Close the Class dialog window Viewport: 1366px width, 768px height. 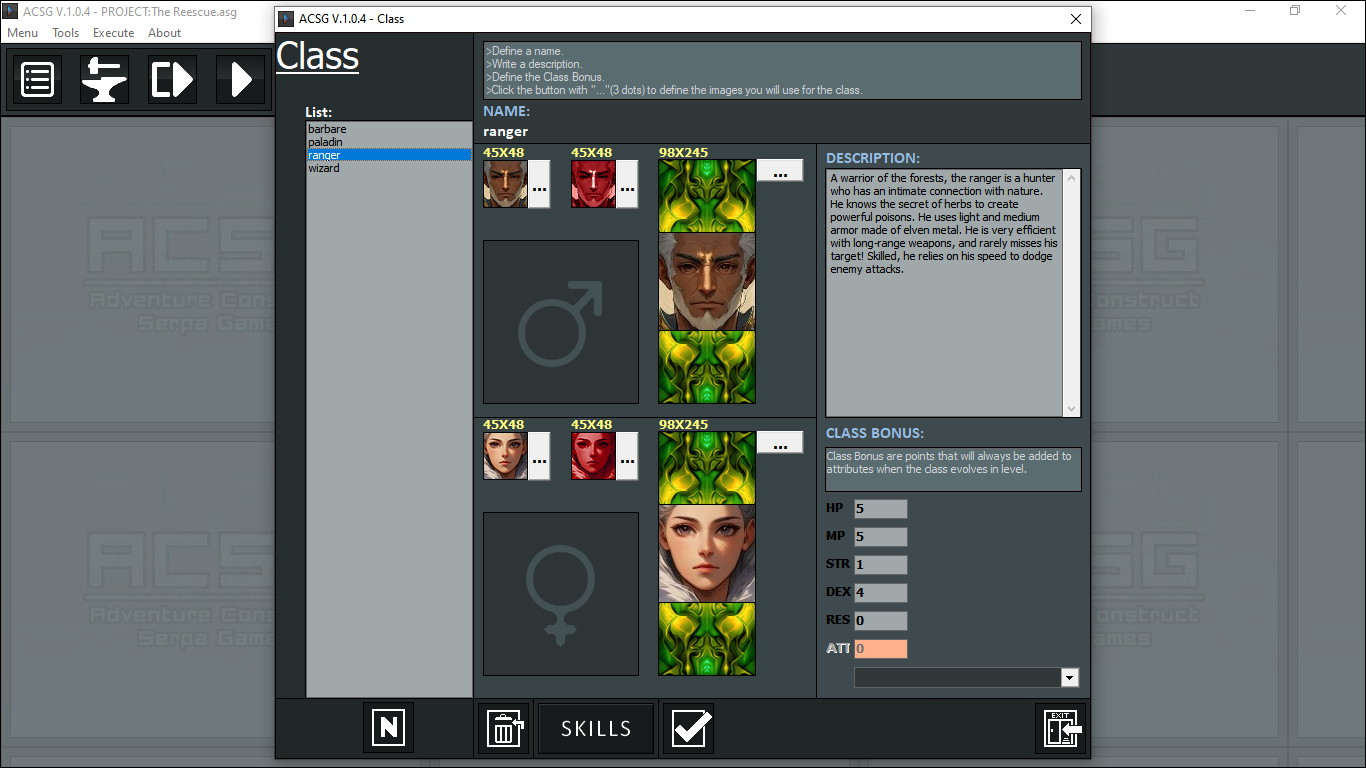pyautogui.click(x=1076, y=19)
